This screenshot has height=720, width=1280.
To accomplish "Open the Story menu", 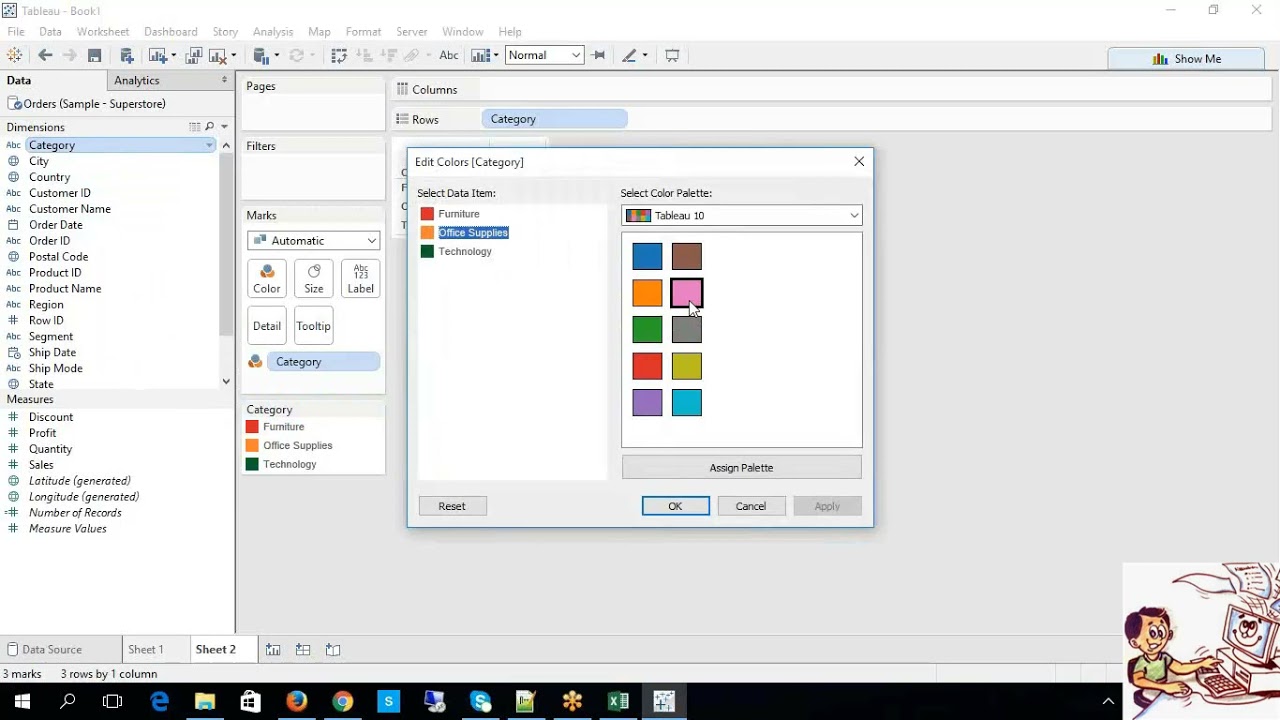I will [x=225, y=32].
